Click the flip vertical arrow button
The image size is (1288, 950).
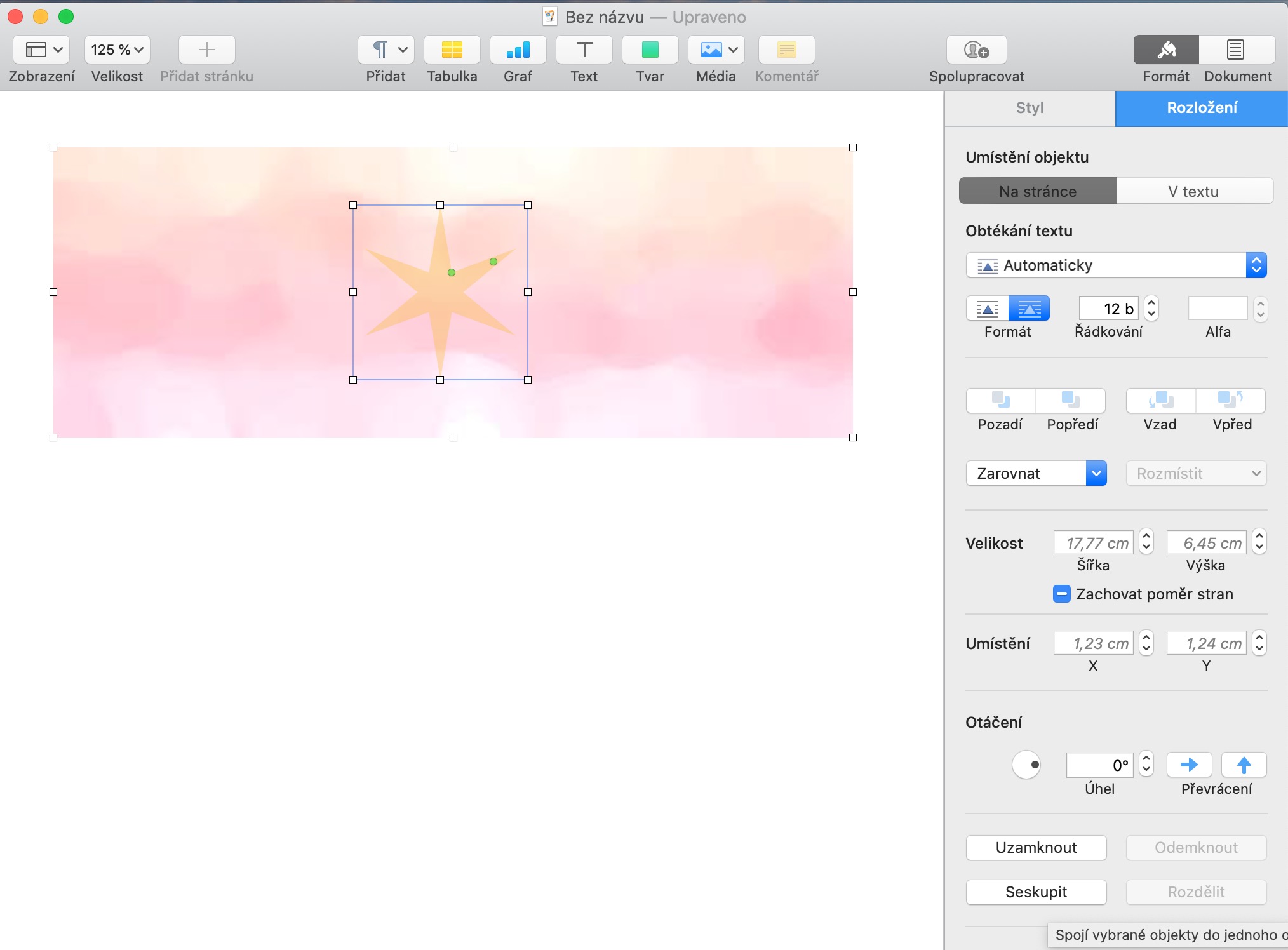point(1244,765)
